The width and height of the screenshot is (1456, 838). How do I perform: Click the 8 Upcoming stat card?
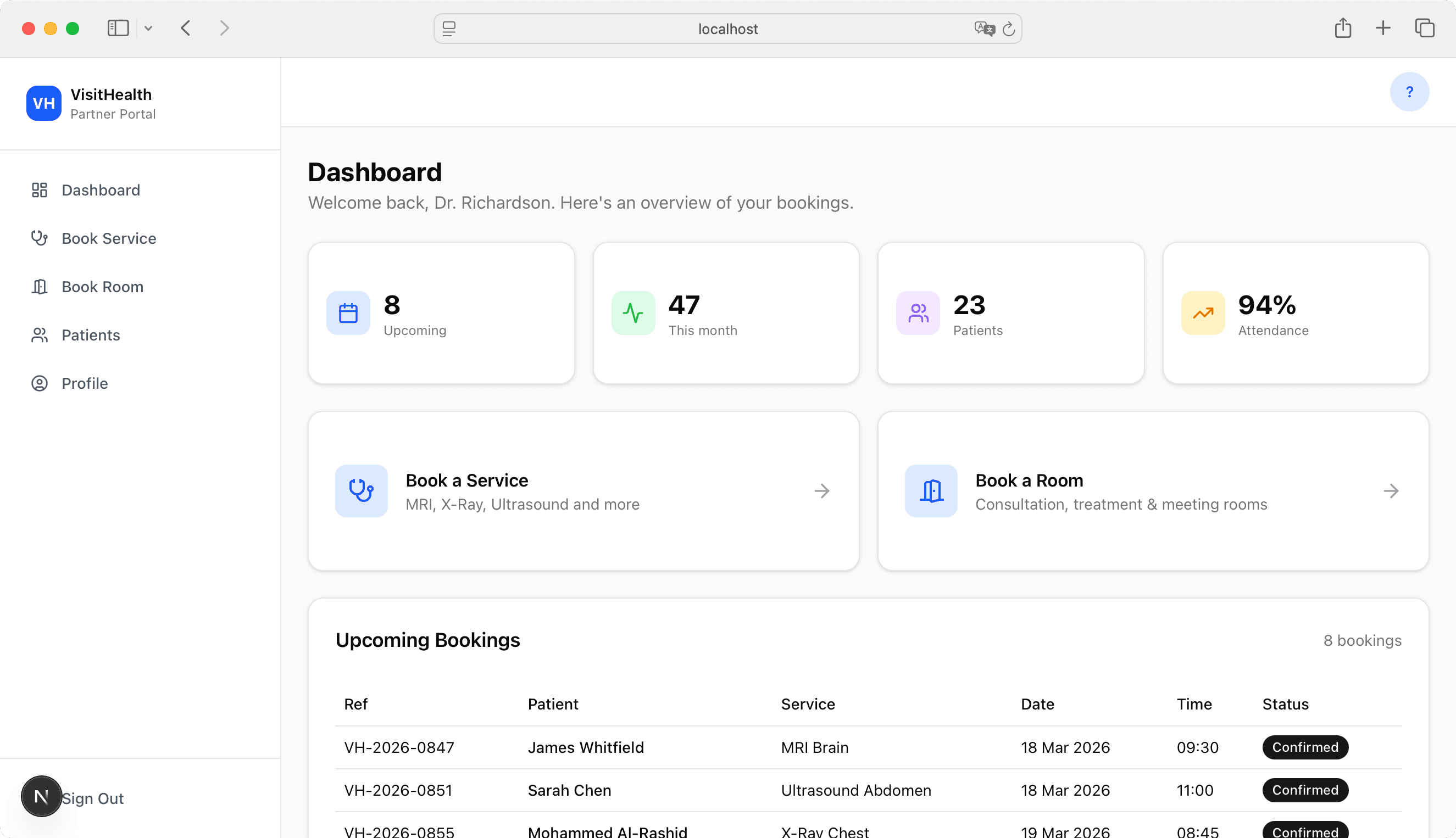(x=442, y=313)
